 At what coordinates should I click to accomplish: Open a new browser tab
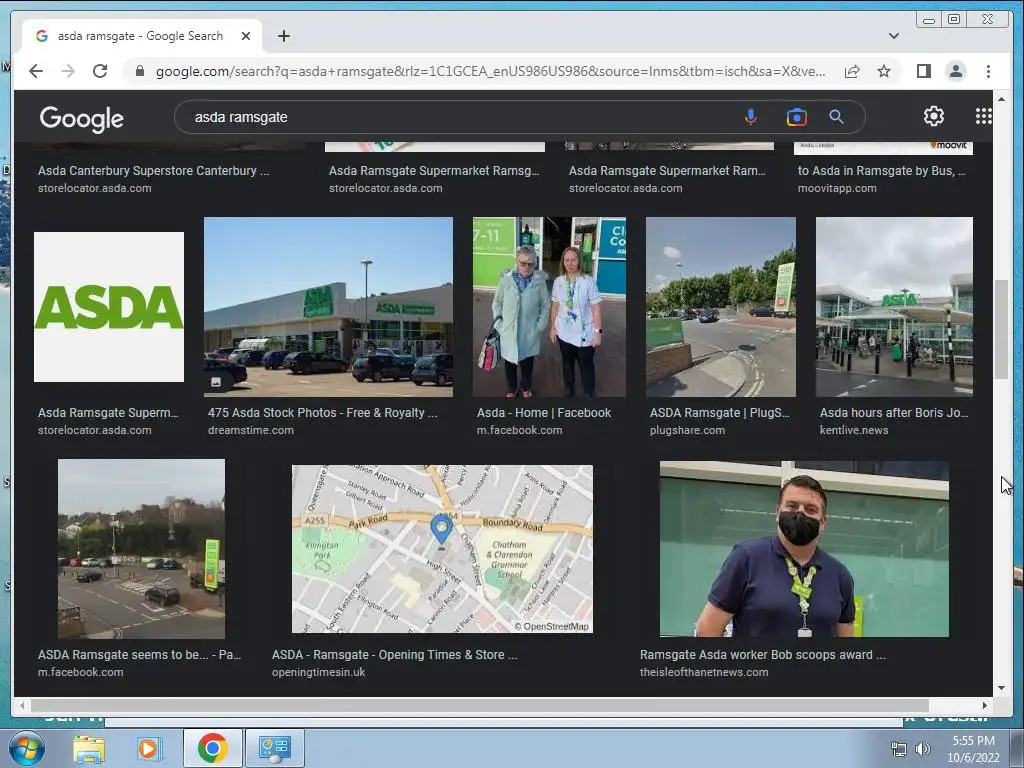click(283, 37)
